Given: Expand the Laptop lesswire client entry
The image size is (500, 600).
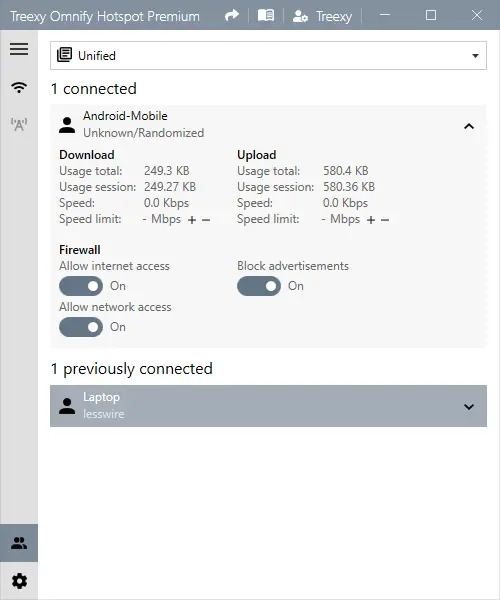Looking at the screenshot, I should [x=469, y=406].
